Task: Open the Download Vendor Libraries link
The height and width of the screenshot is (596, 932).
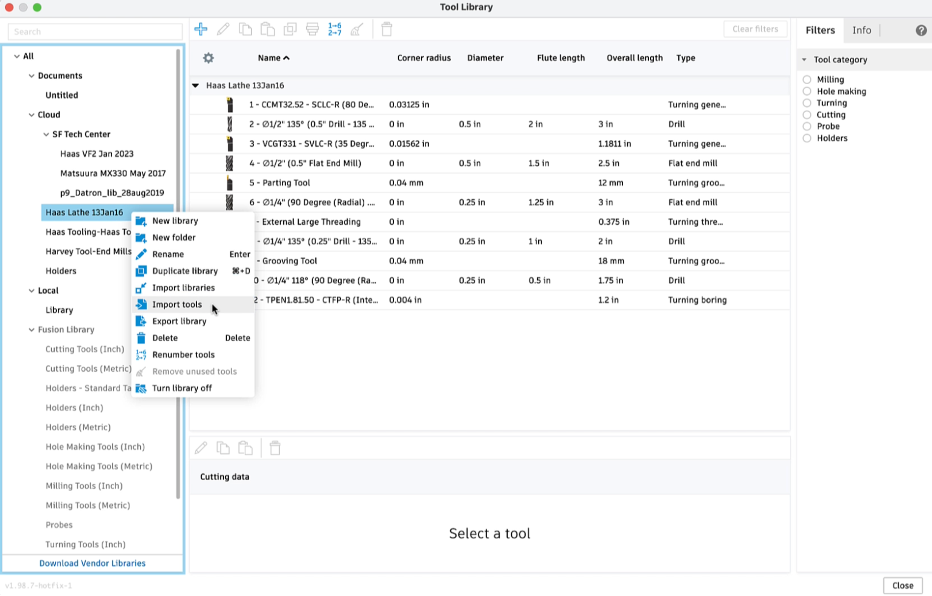Action: tap(92, 563)
